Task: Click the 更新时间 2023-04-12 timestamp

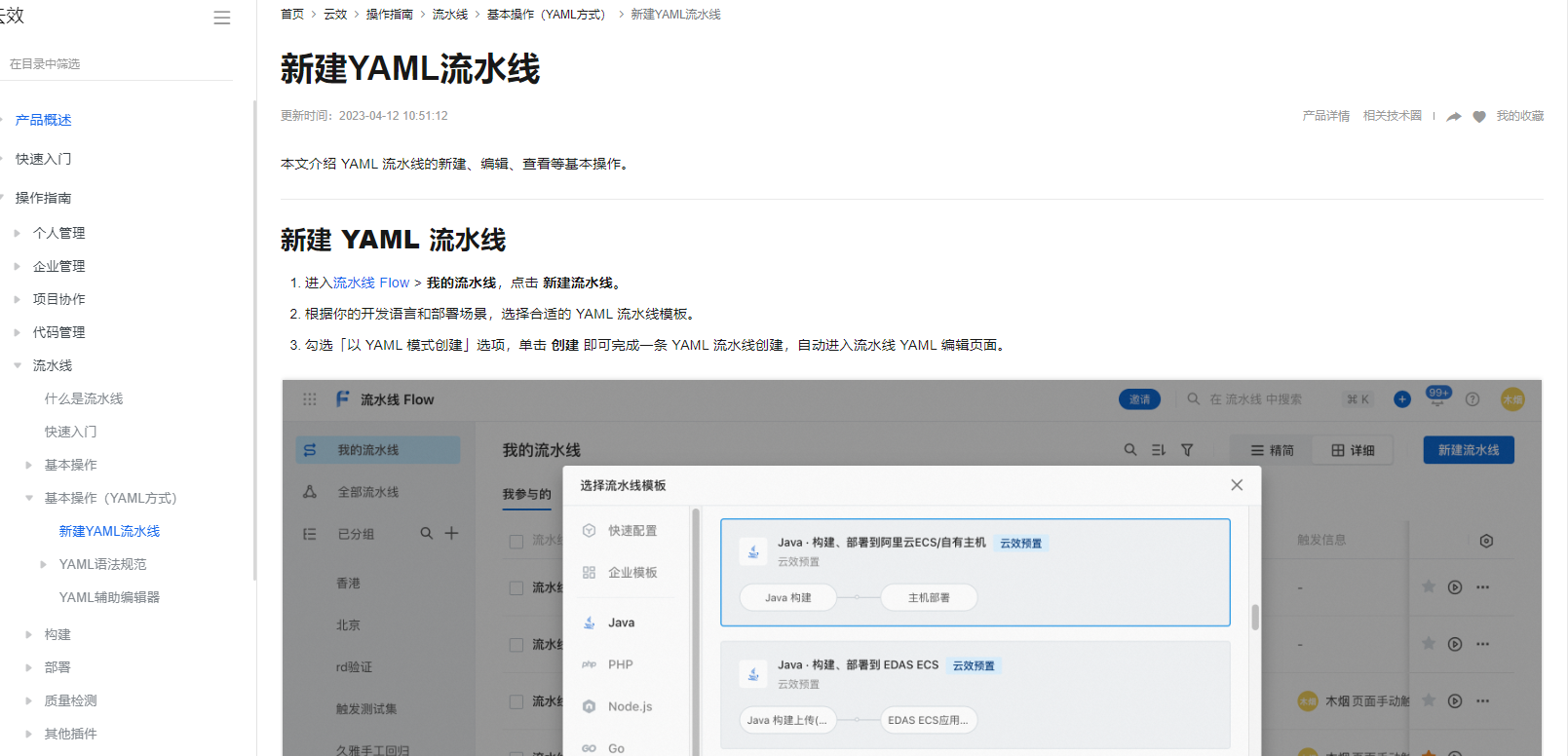Action: 364,116
